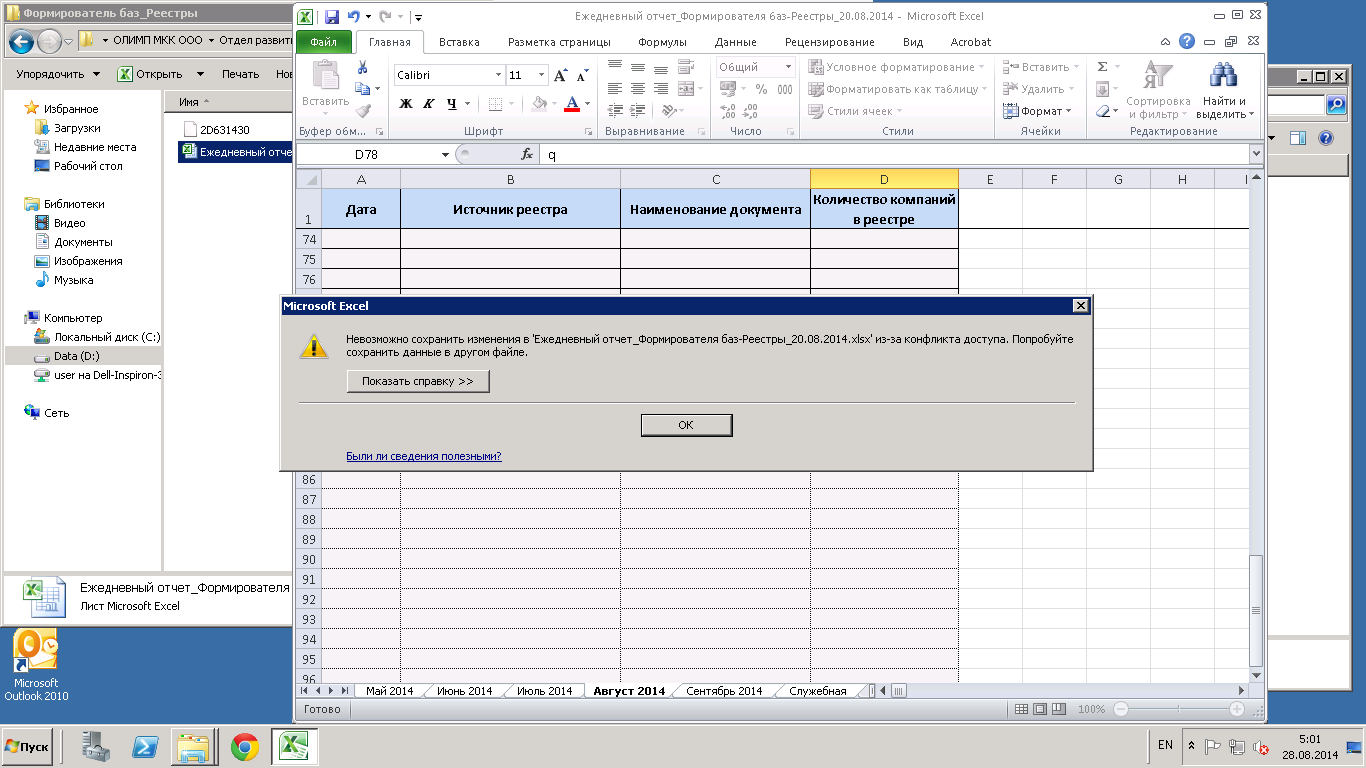Click the Align text left icon
The width and height of the screenshot is (1366, 768).
click(x=614, y=89)
